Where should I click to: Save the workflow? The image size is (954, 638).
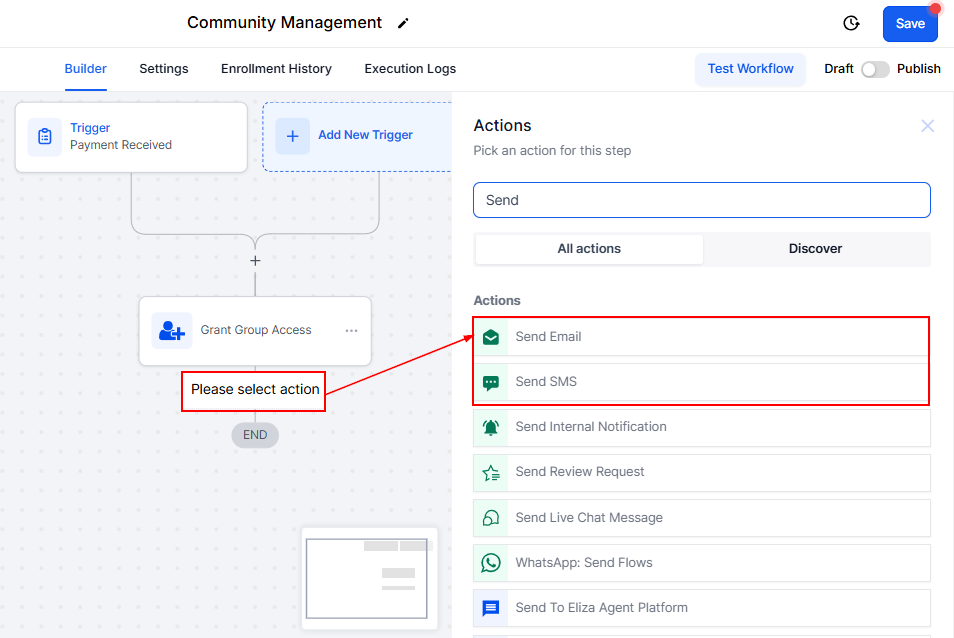910,24
